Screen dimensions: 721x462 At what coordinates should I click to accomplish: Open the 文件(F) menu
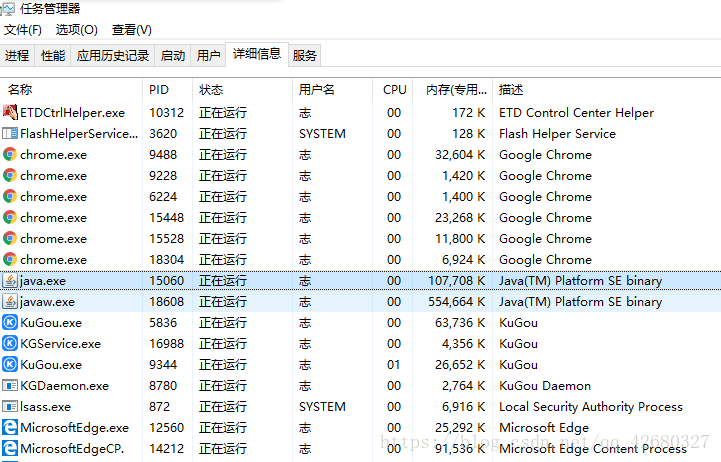point(23,30)
